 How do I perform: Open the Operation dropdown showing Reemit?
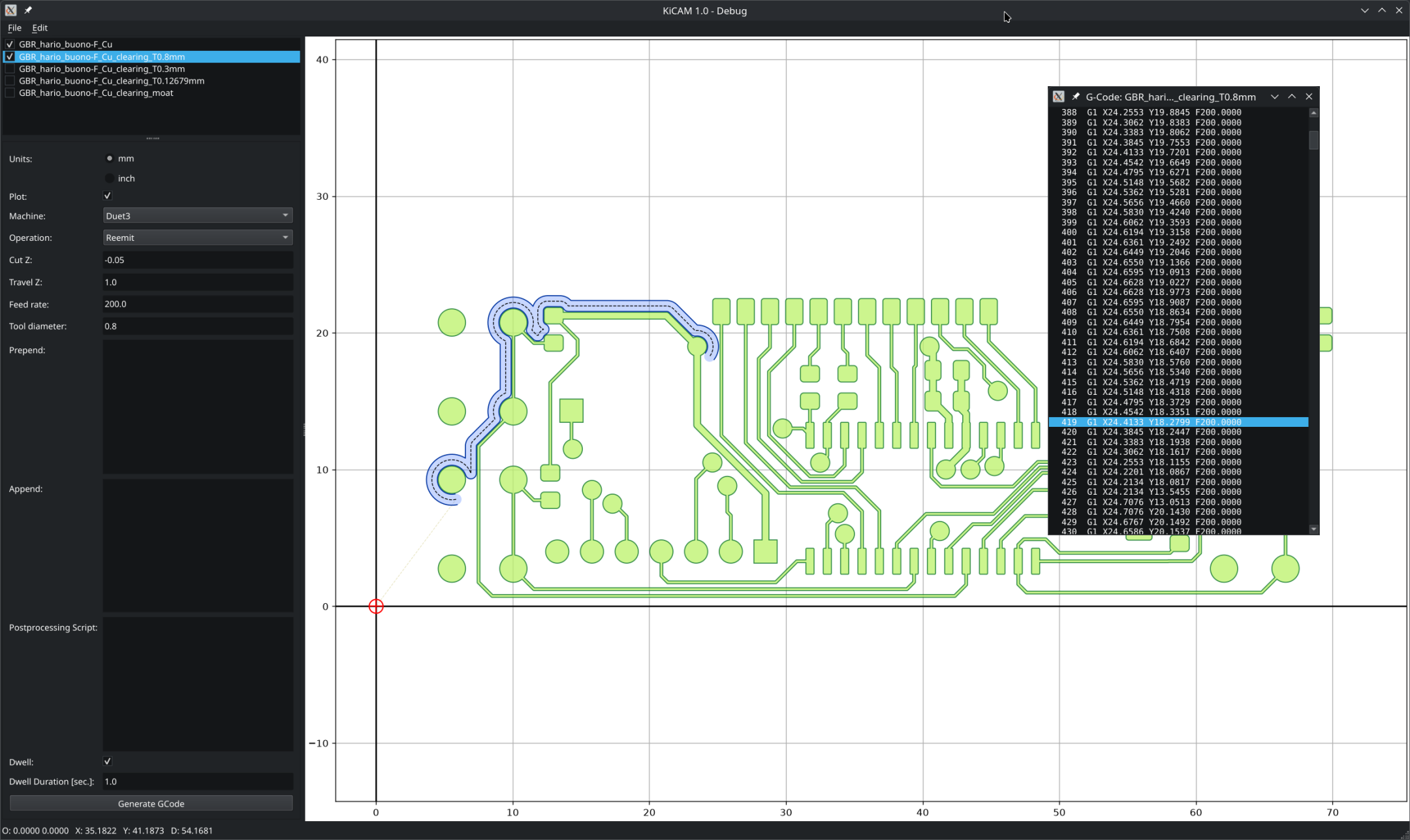point(198,238)
